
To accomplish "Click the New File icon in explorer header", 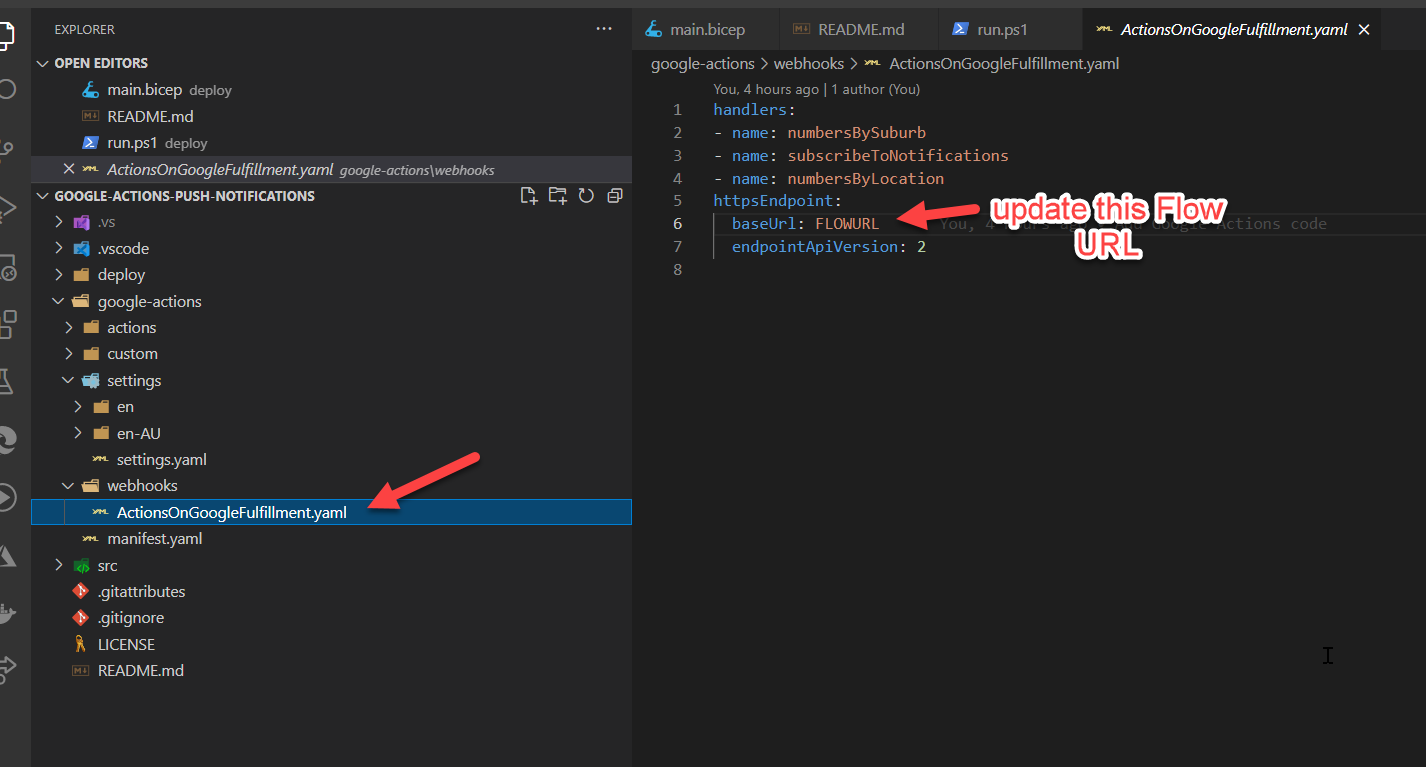I will [529, 196].
